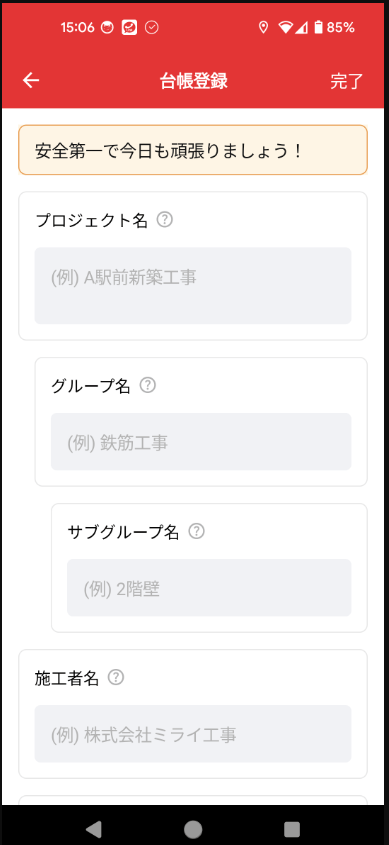The image size is (389, 845).
Task: Tap the clock showing 15:06
Action: point(78,27)
